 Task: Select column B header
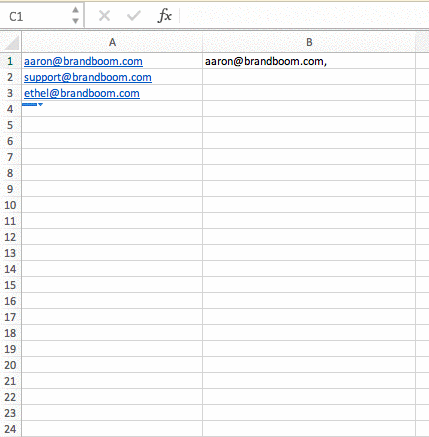tap(309, 42)
